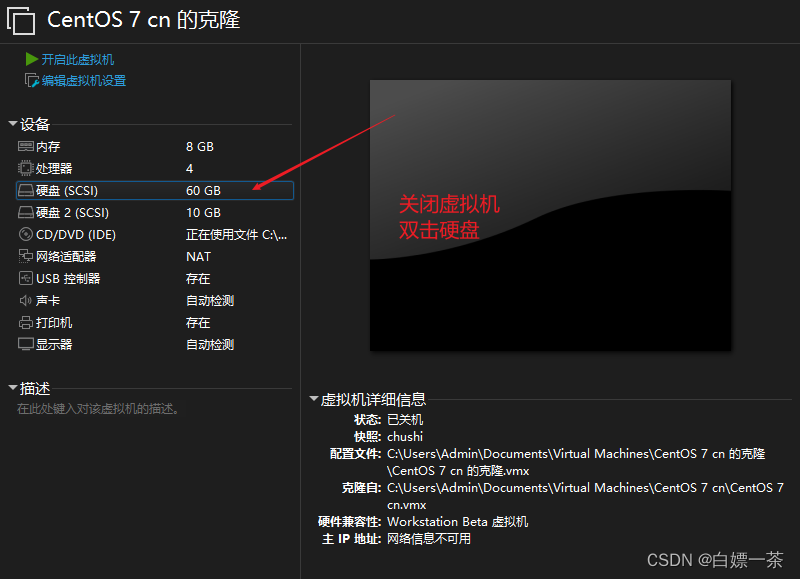
Task: Collapse the 虚拟机详细信息 section
Action: (x=314, y=398)
